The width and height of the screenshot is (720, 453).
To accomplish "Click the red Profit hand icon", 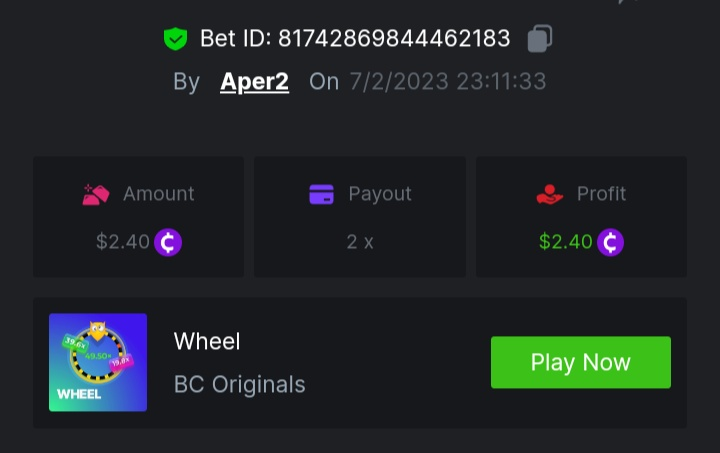I will [x=550, y=194].
